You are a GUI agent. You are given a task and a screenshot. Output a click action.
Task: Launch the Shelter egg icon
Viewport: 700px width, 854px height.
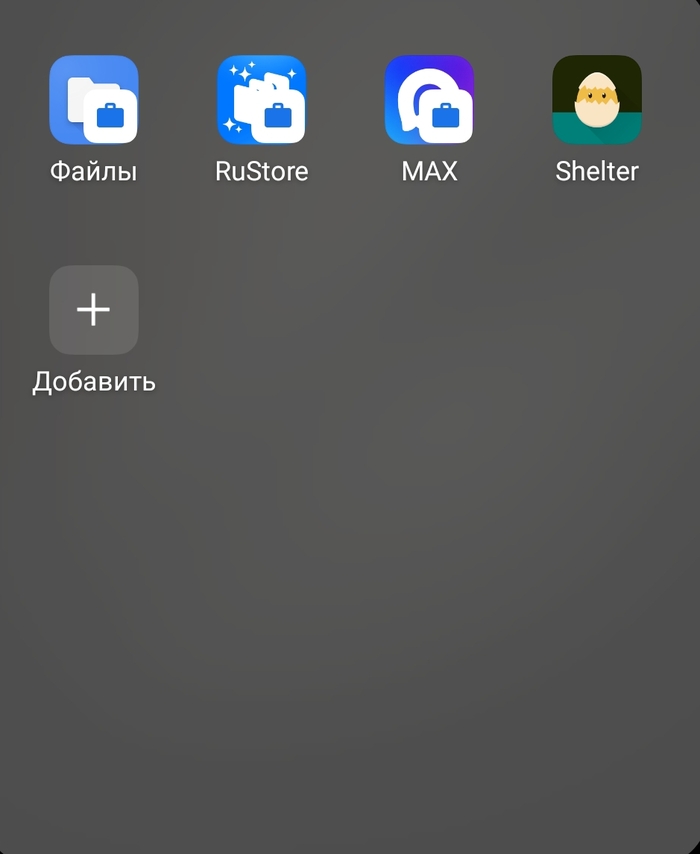coord(597,100)
